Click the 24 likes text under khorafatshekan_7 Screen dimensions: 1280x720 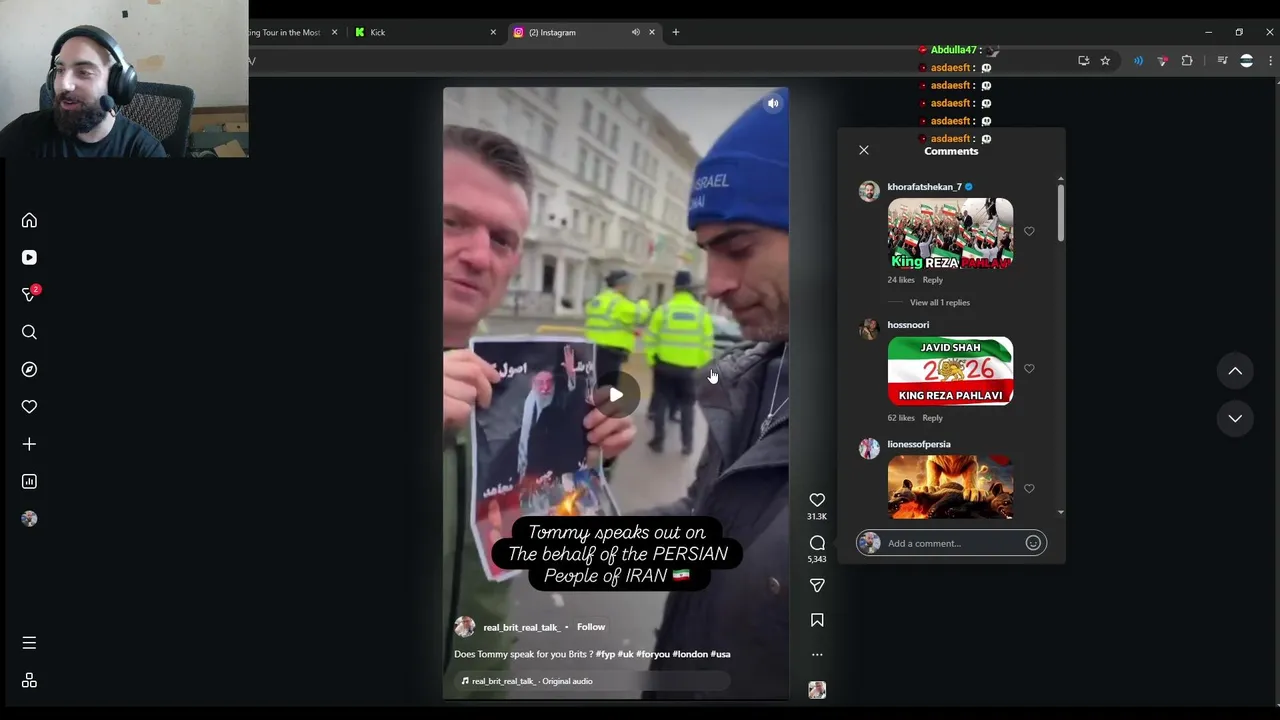(x=901, y=280)
